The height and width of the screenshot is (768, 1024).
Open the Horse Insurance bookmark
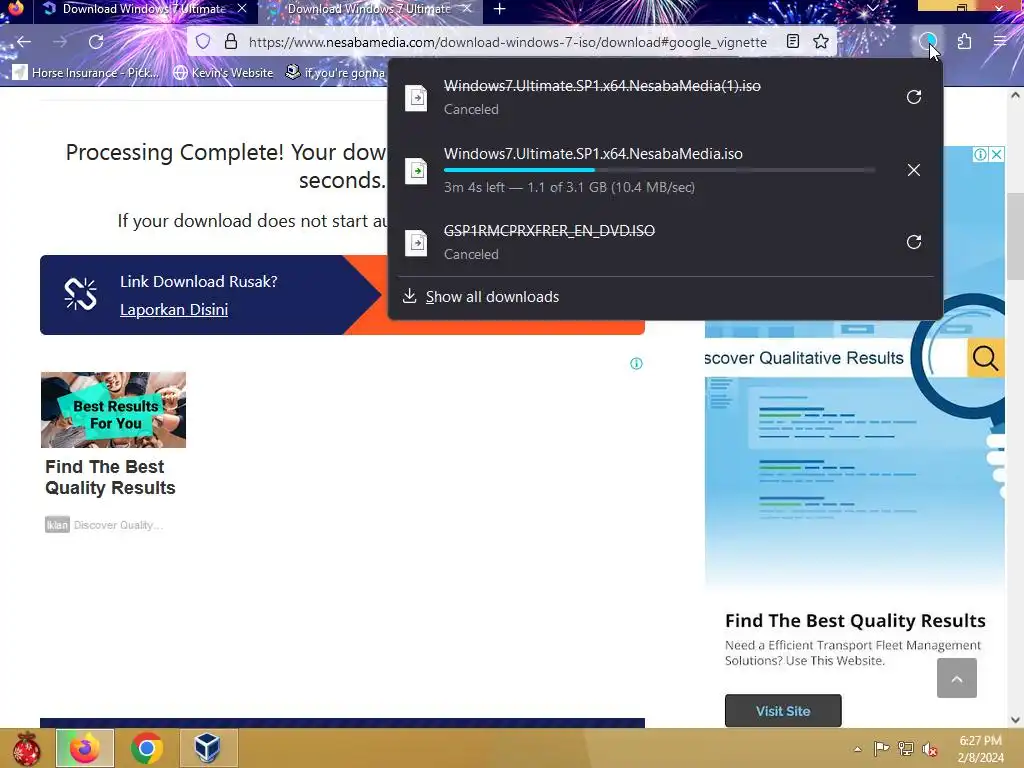click(x=86, y=72)
